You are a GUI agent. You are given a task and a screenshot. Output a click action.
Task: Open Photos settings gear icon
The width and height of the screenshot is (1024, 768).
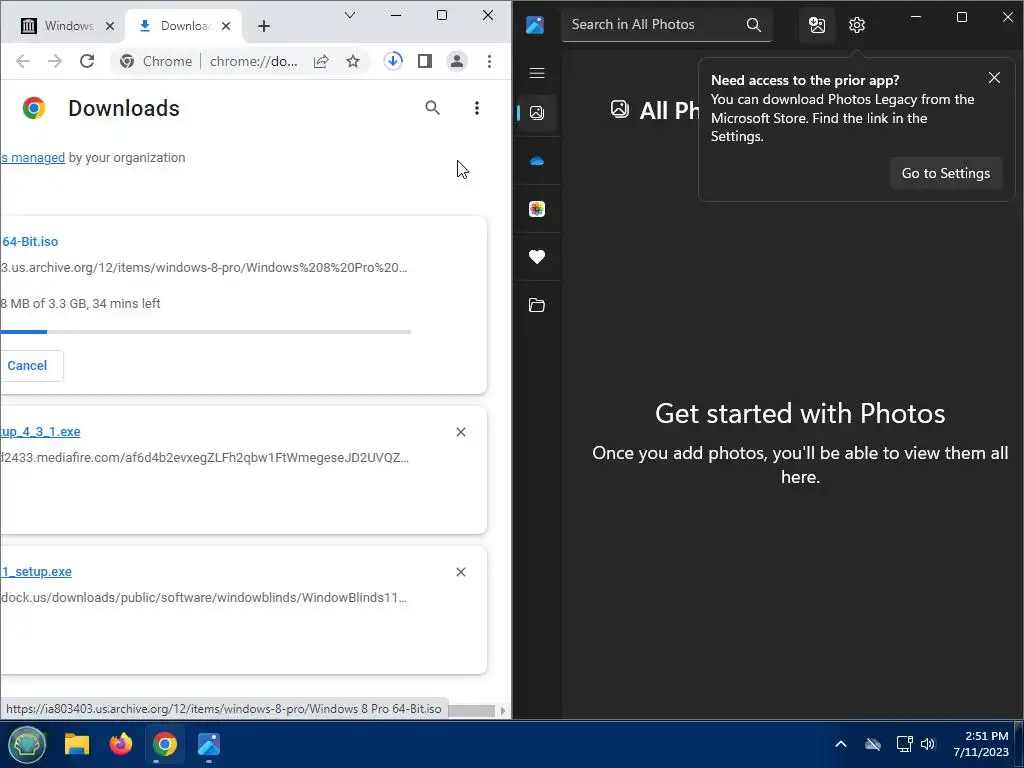click(x=857, y=25)
